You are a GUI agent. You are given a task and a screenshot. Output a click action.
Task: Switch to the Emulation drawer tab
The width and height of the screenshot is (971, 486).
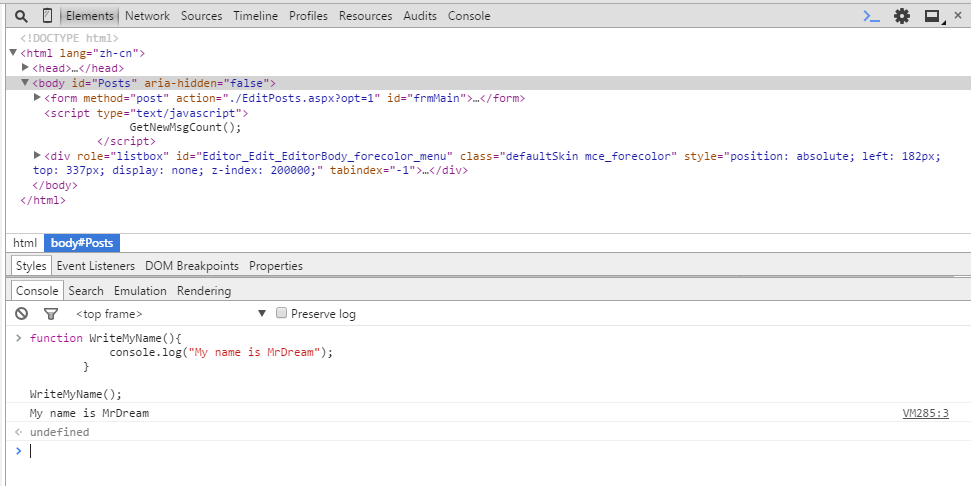tap(140, 291)
